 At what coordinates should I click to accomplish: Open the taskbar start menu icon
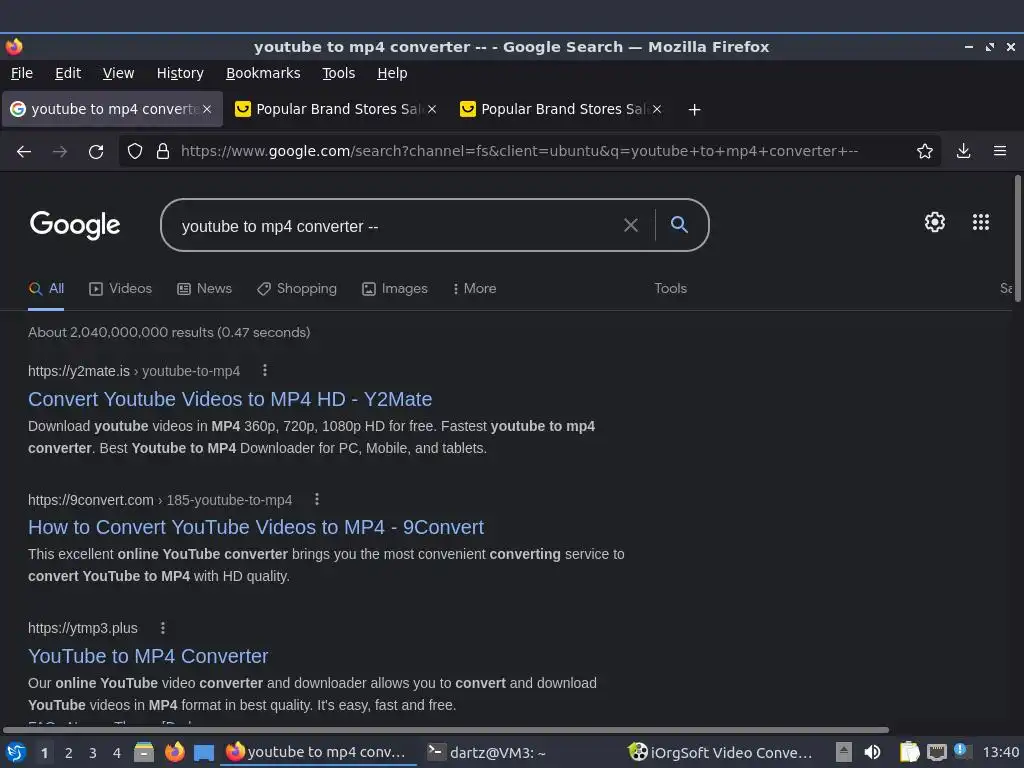click(x=16, y=752)
